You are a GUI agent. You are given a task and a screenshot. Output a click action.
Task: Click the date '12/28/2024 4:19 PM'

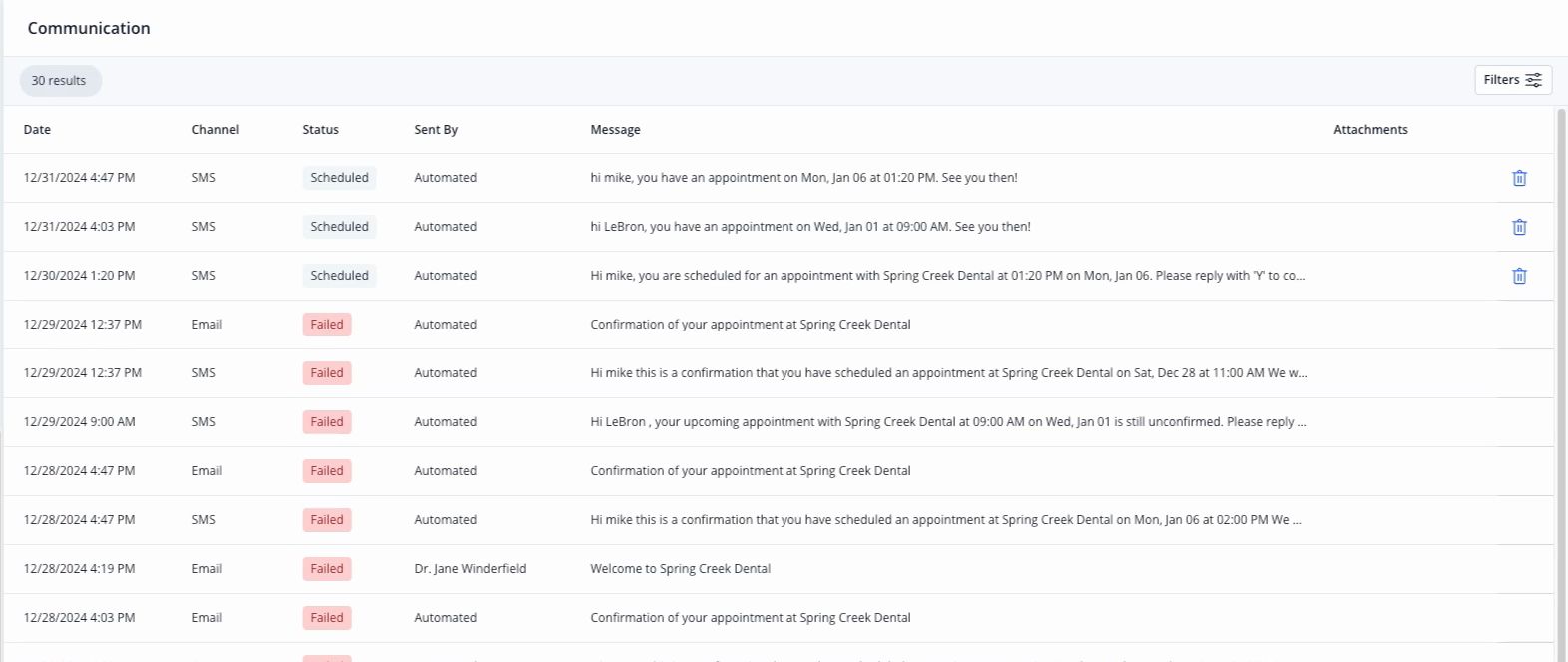(x=79, y=569)
